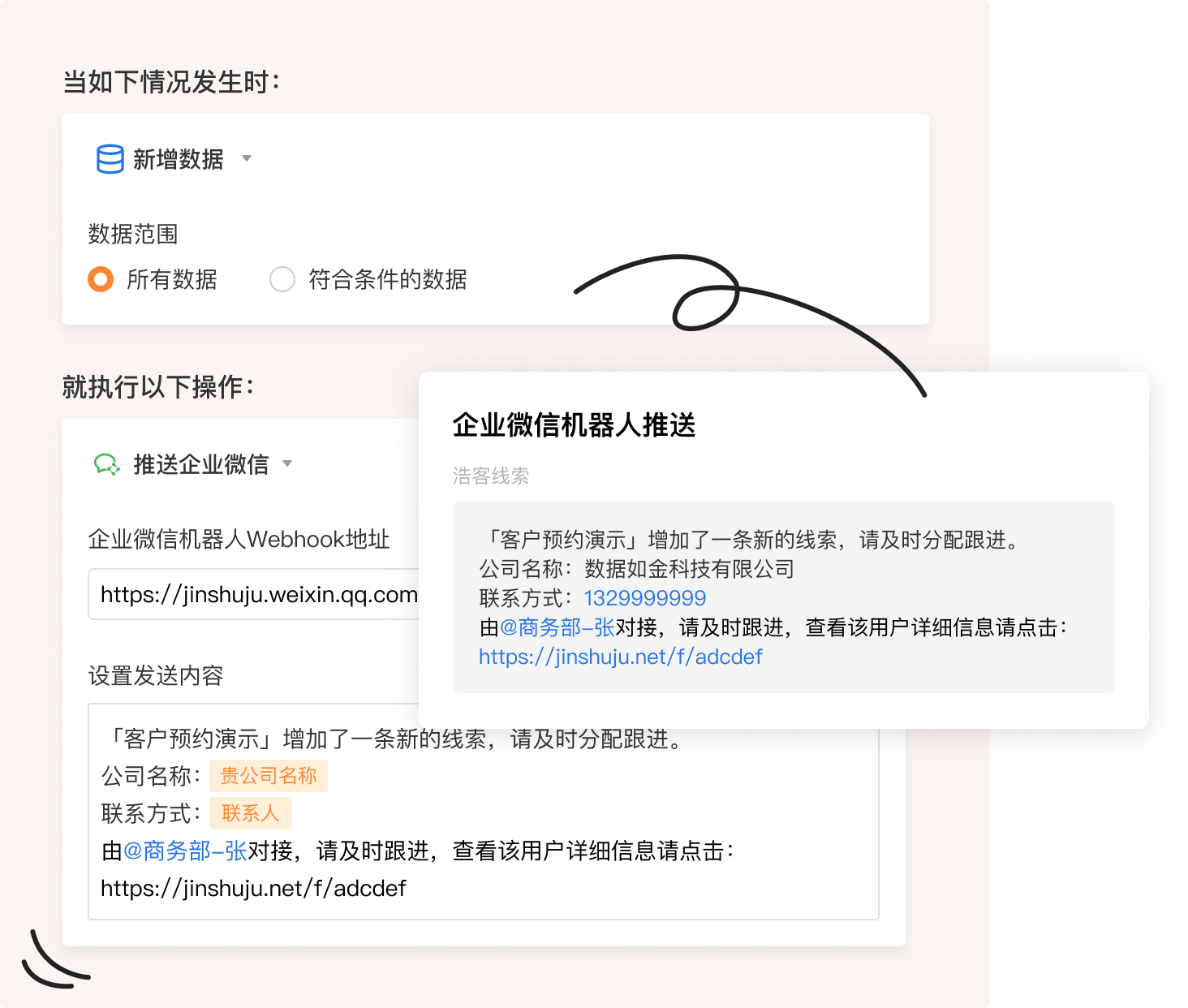
Task: Click 公司名称：数据如金科技有限公司 line in the preview
Action: click(x=637, y=569)
